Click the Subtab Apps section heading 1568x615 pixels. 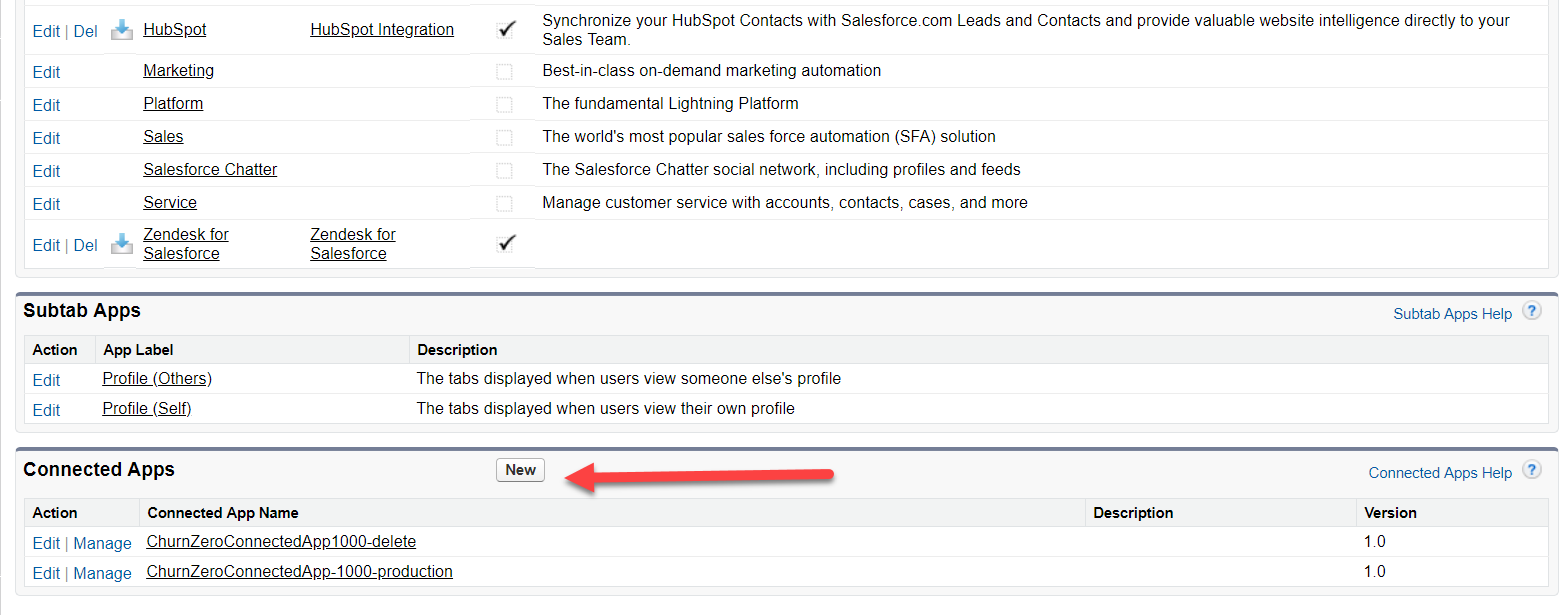82,310
